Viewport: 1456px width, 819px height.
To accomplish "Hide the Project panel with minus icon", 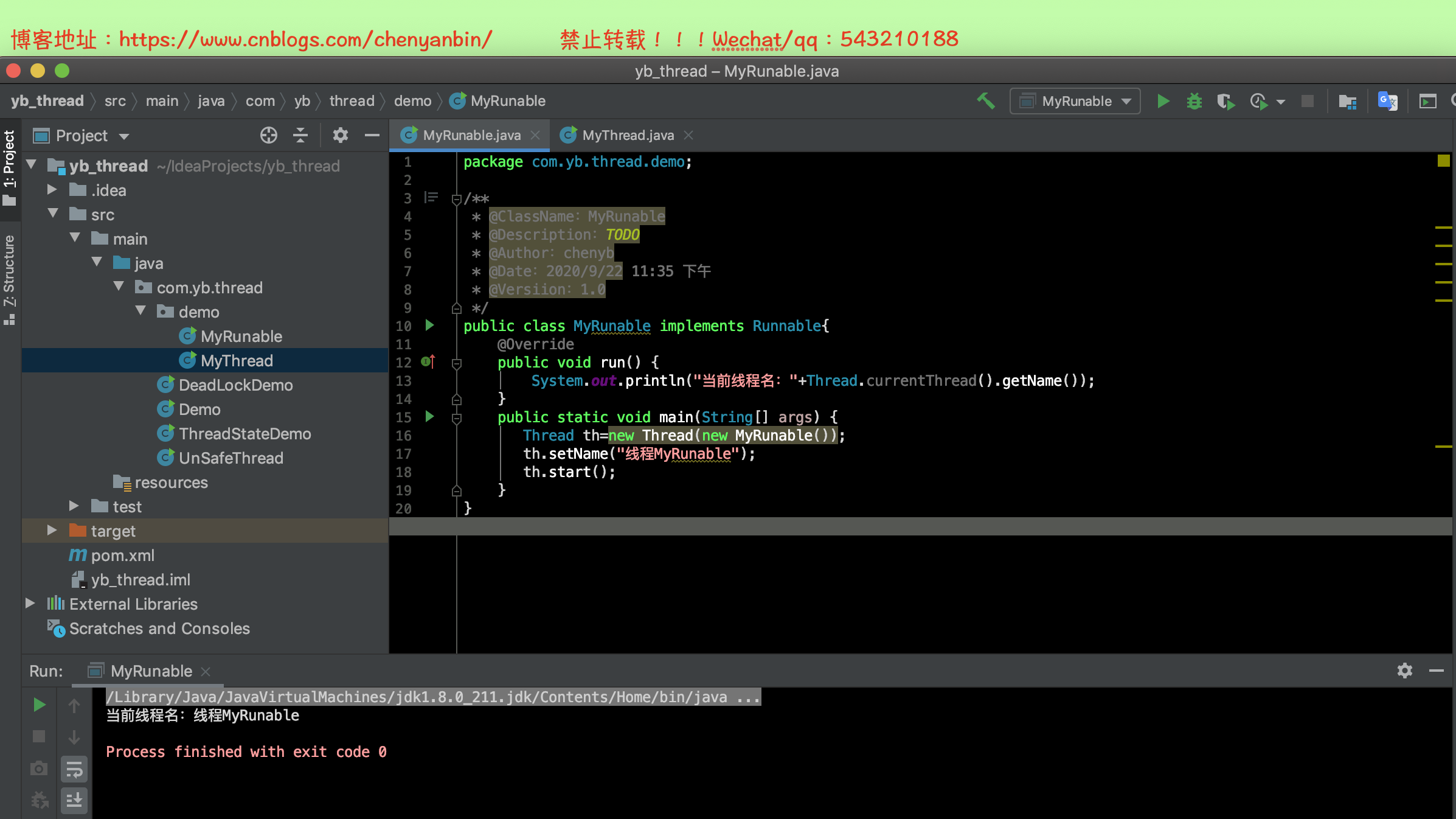I will point(372,135).
